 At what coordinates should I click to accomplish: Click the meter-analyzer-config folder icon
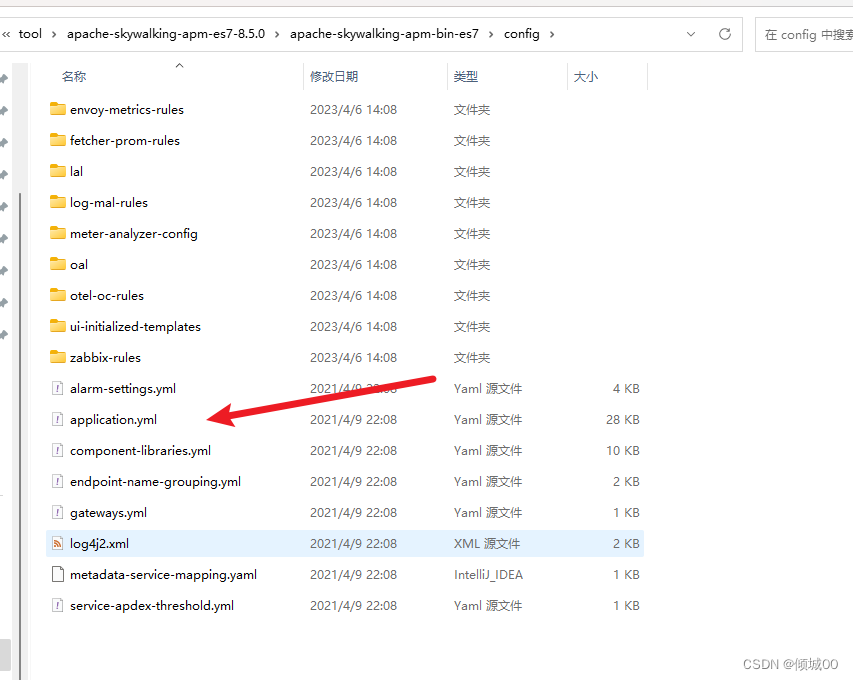[x=58, y=233]
